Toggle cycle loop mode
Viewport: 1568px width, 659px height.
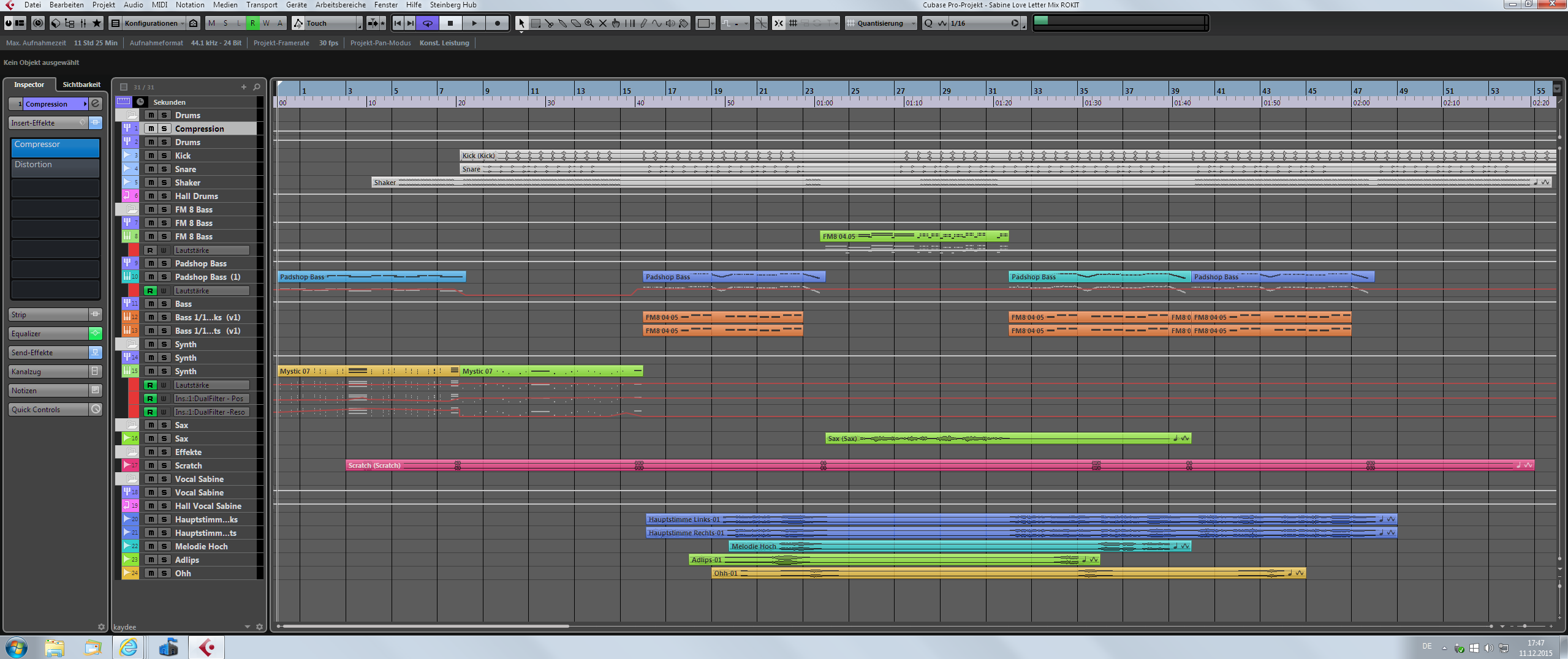pyautogui.click(x=428, y=23)
